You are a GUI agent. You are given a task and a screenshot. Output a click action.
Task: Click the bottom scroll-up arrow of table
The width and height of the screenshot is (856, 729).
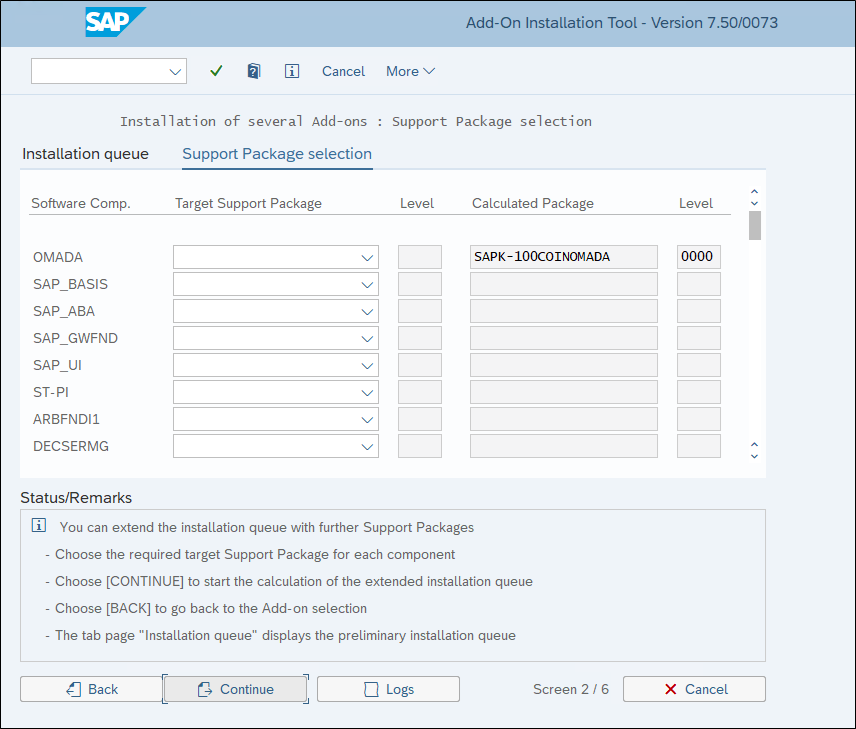coord(754,444)
